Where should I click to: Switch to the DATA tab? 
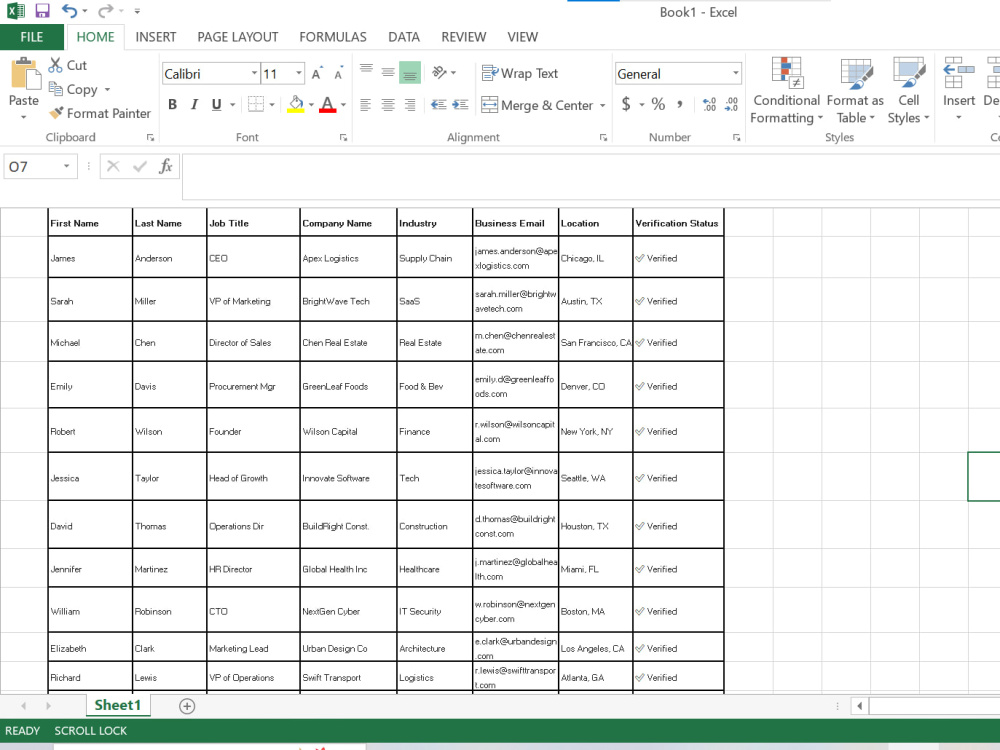(404, 37)
